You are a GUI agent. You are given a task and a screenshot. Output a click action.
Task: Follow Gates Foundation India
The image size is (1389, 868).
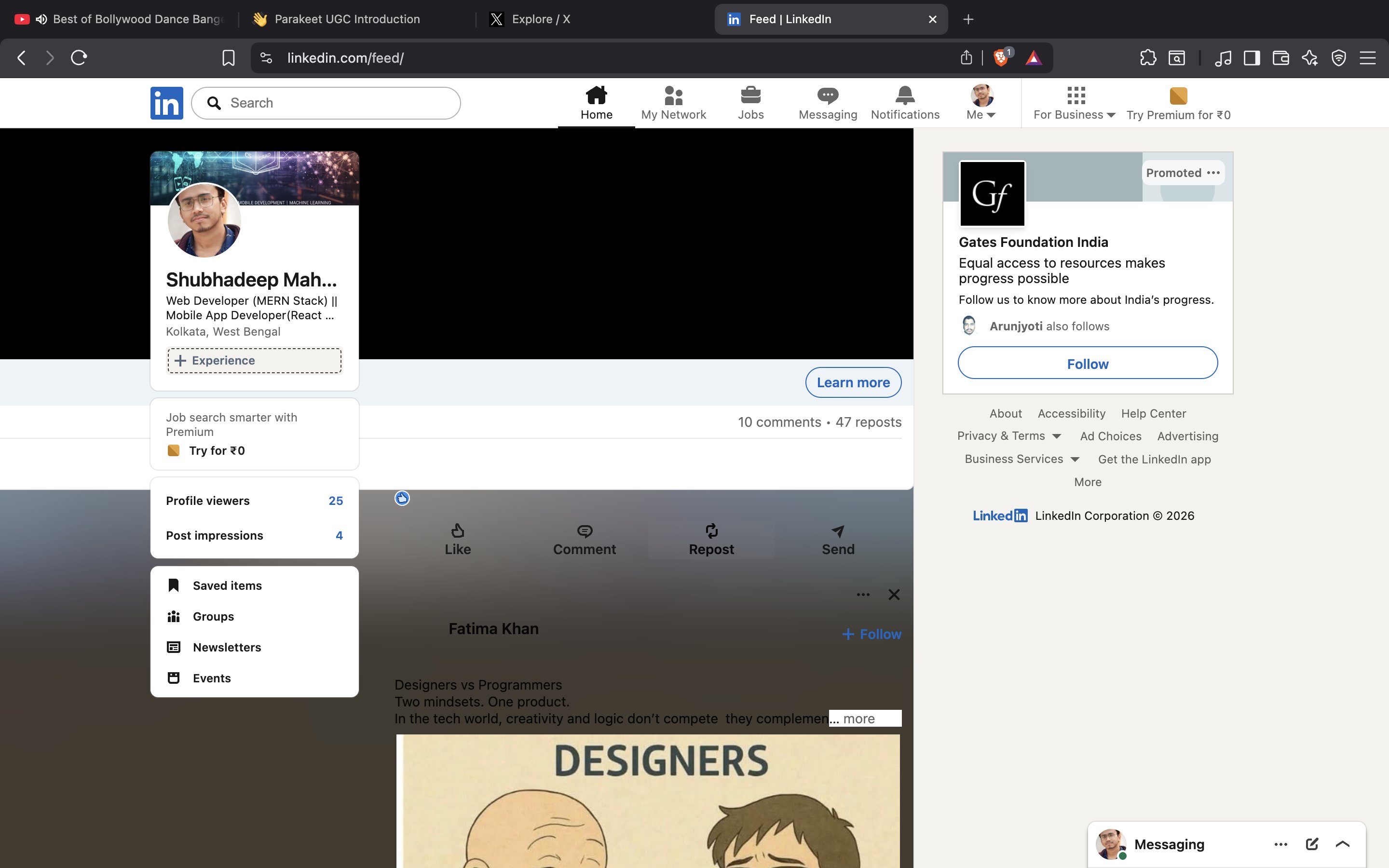[1087, 364]
